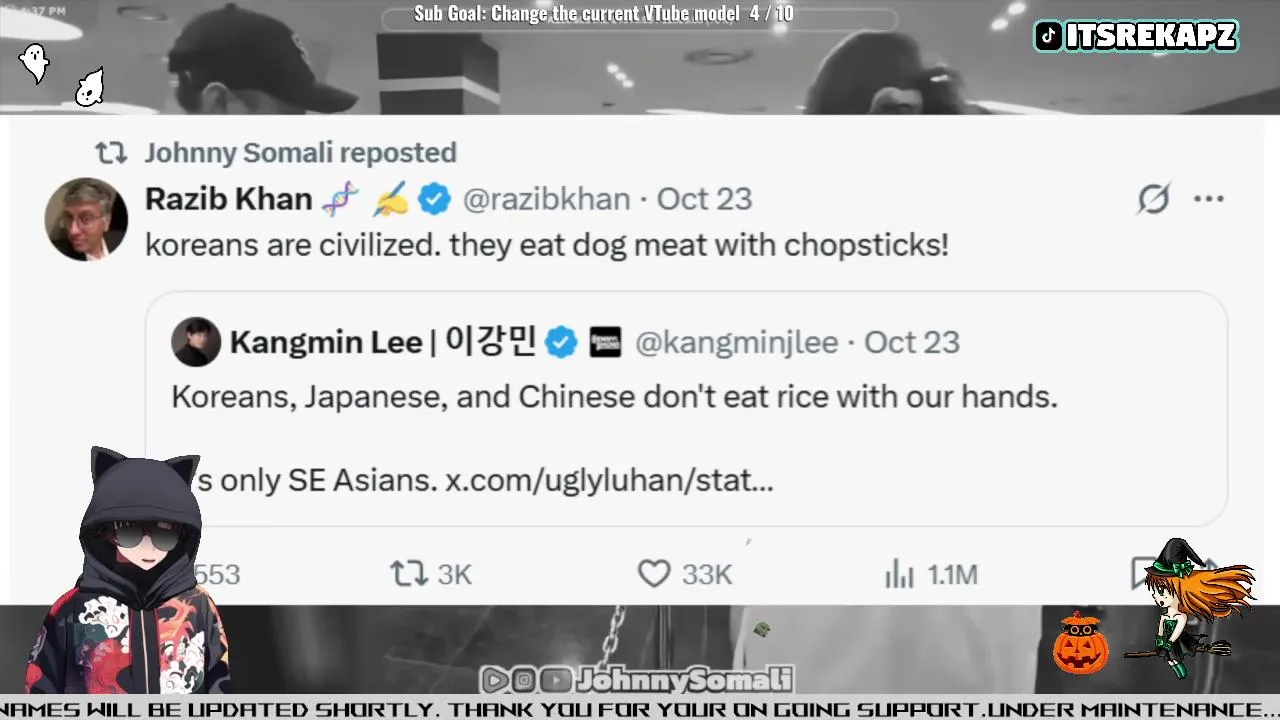This screenshot has height=720, width=1280.
Task: Like the tweet via heart icon
Action: pyautogui.click(x=654, y=574)
